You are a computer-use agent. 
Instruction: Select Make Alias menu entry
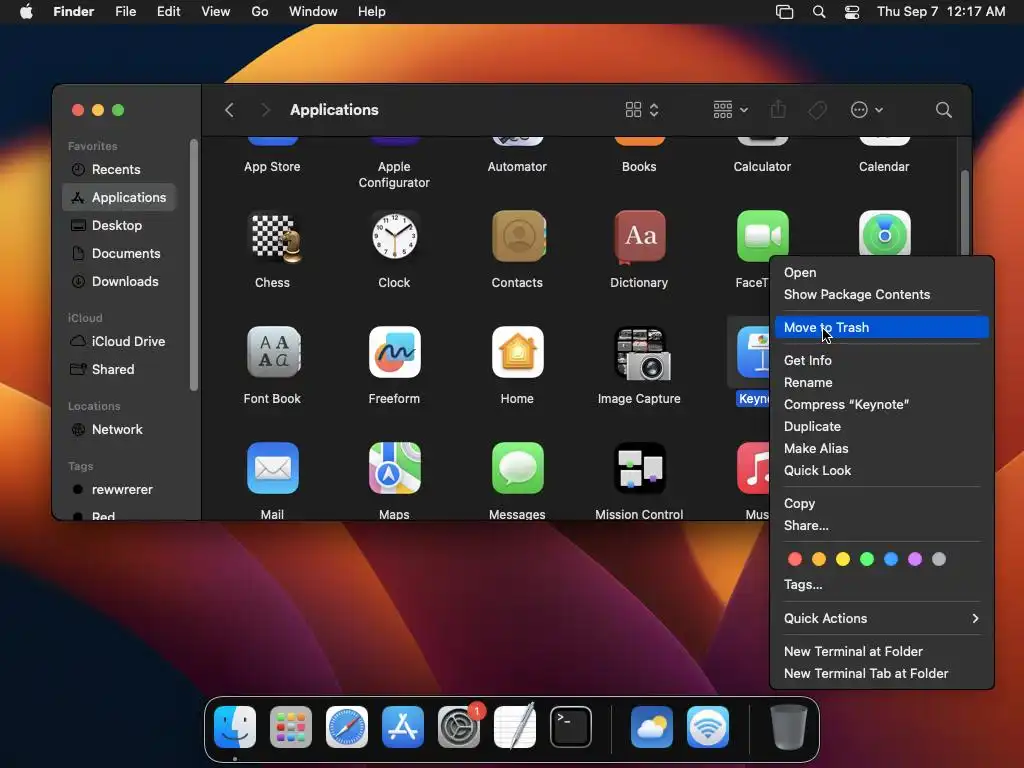click(882, 448)
